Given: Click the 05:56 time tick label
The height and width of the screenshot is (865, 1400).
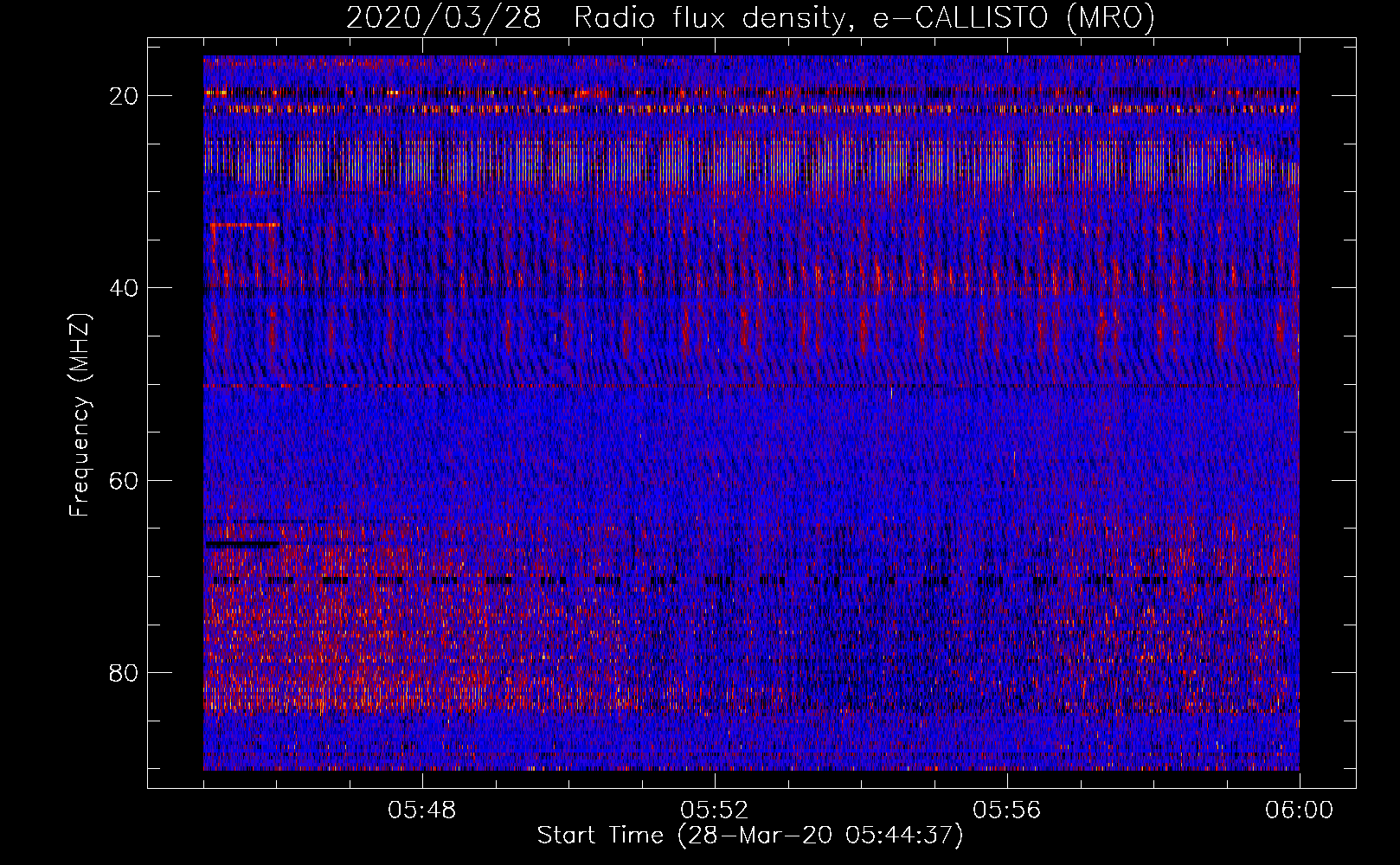Looking at the screenshot, I should tap(1006, 811).
